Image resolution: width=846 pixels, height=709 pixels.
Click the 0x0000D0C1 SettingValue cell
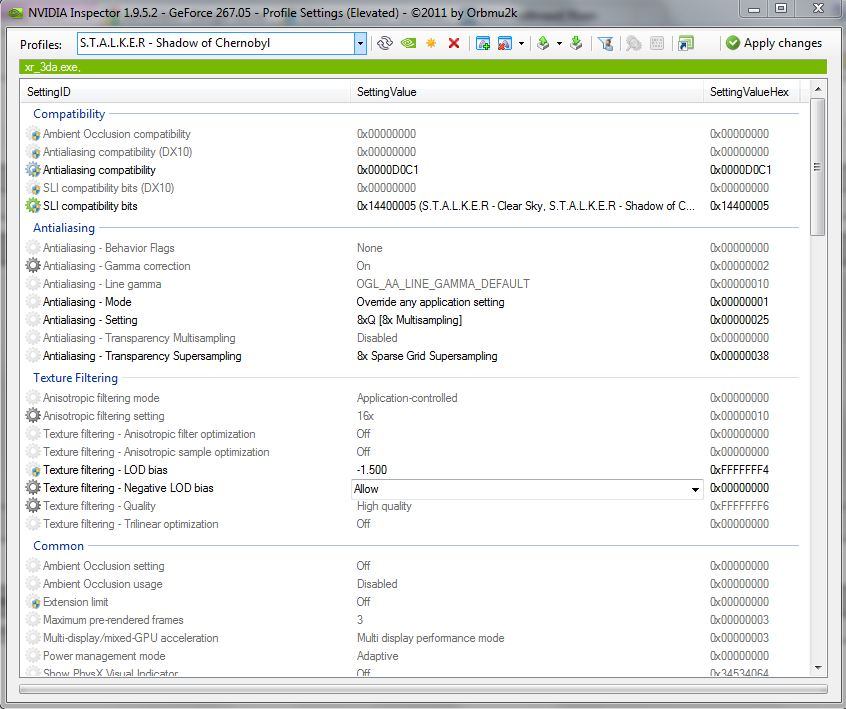(x=387, y=170)
